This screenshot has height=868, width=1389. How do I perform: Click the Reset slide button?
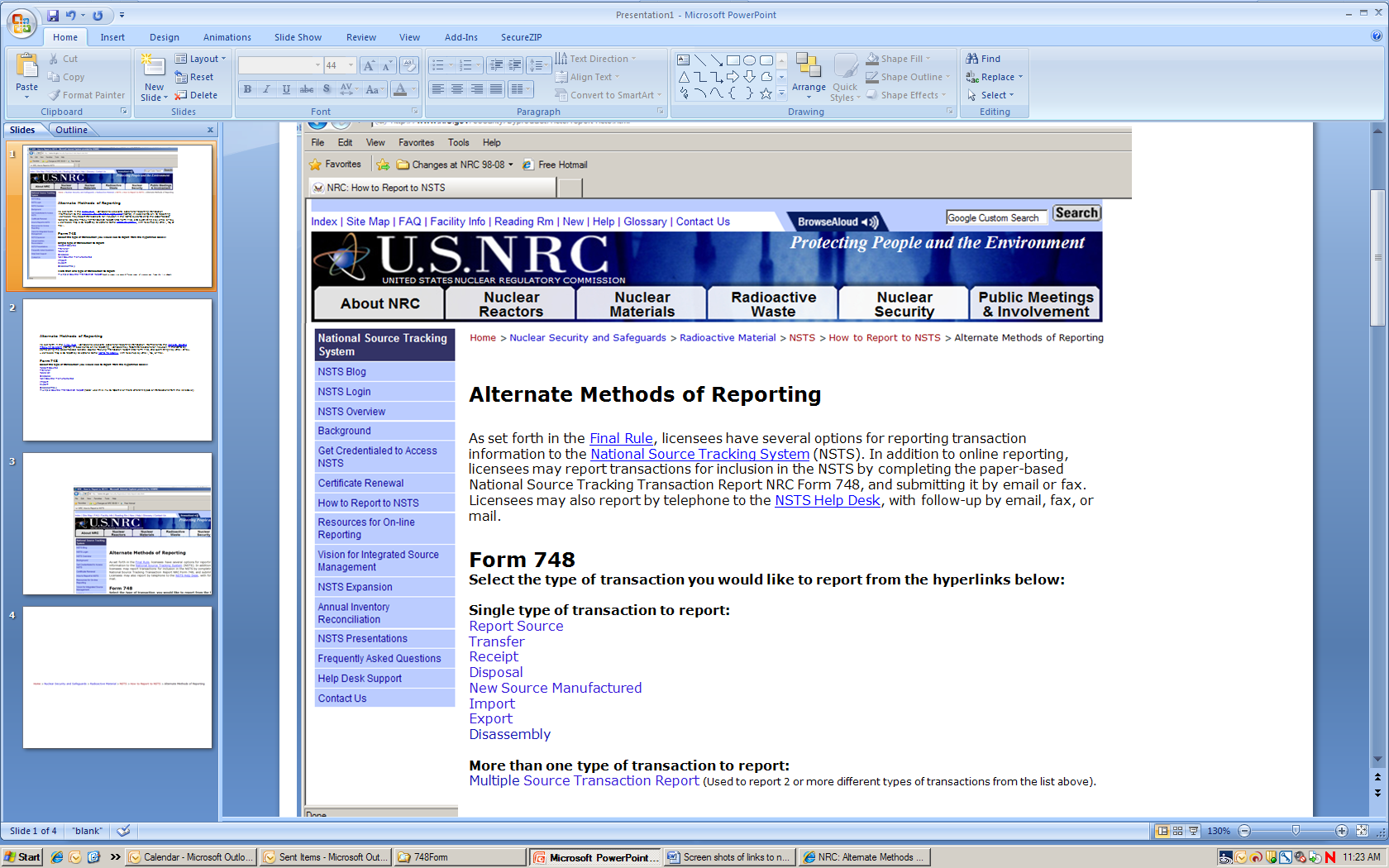tap(195, 77)
